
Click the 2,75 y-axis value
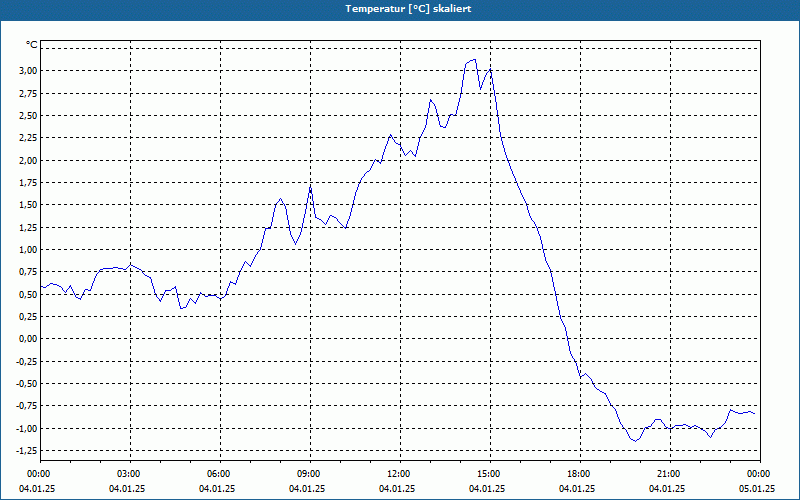click(29, 93)
